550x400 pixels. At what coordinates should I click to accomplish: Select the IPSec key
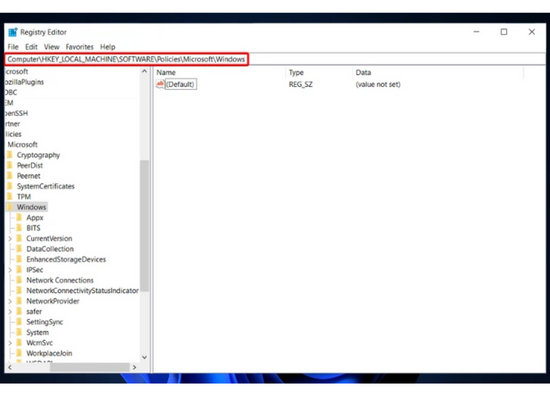click(x=34, y=270)
